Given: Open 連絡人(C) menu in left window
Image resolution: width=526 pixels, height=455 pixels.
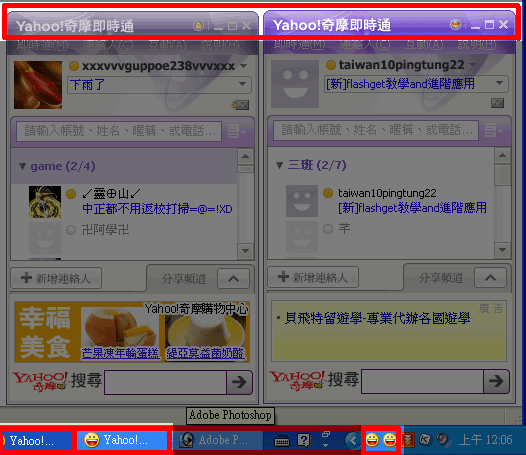Looking at the screenshot, I should pos(108,45).
